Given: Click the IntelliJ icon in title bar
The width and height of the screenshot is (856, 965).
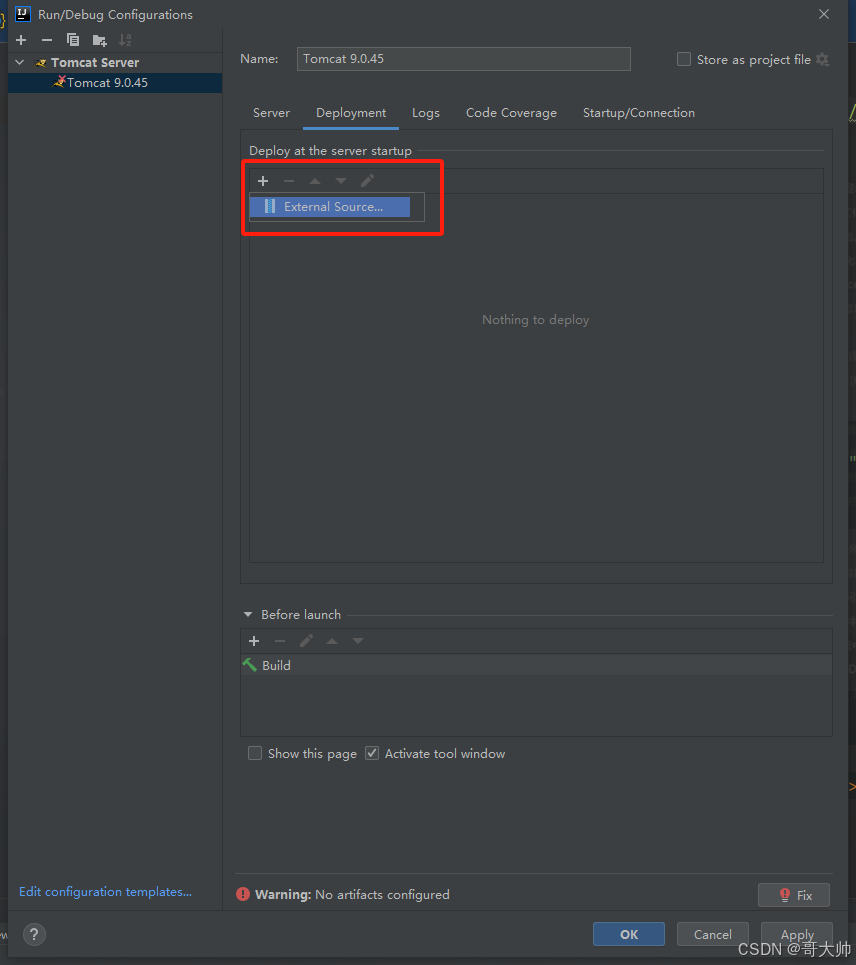Looking at the screenshot, I should coord(22,14).
